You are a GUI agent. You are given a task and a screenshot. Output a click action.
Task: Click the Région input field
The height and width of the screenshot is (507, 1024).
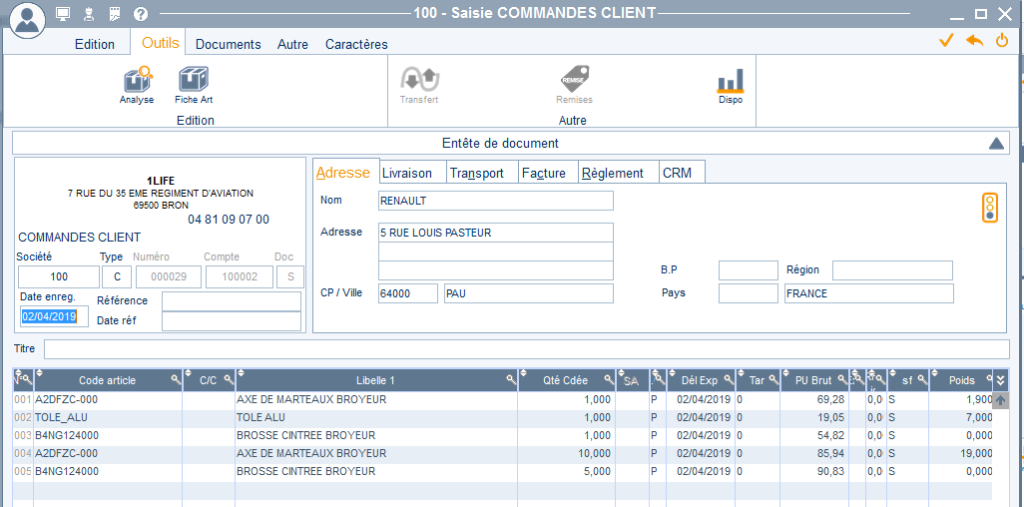click(x=892, y=270)
